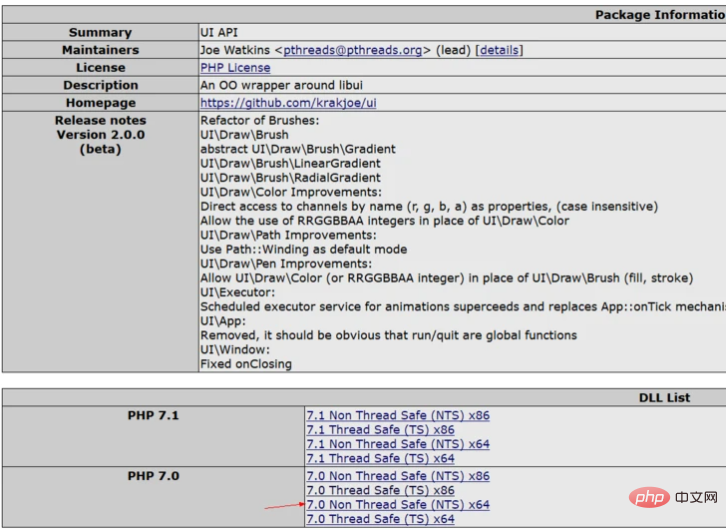Click the DLL List table header
This screenshot has height=530, width=728.
665,397
